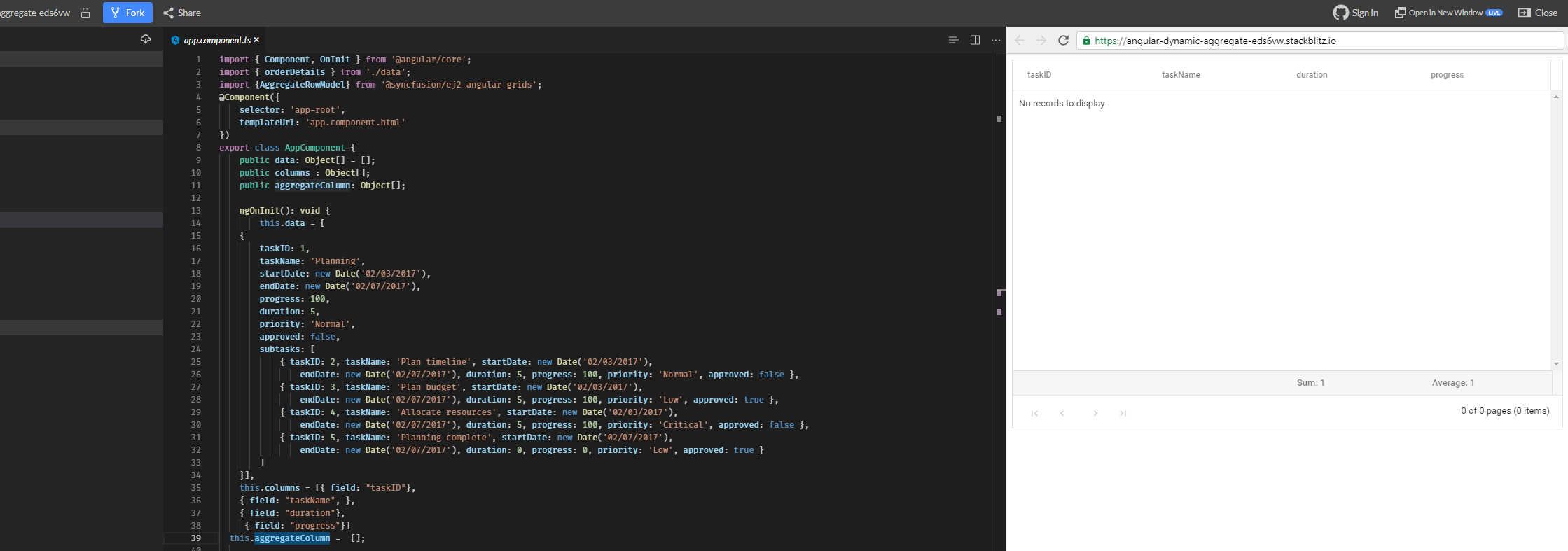Click grid scrollbar up arrow
This screenshot has width=1568, height=551.
[1556, 97]
